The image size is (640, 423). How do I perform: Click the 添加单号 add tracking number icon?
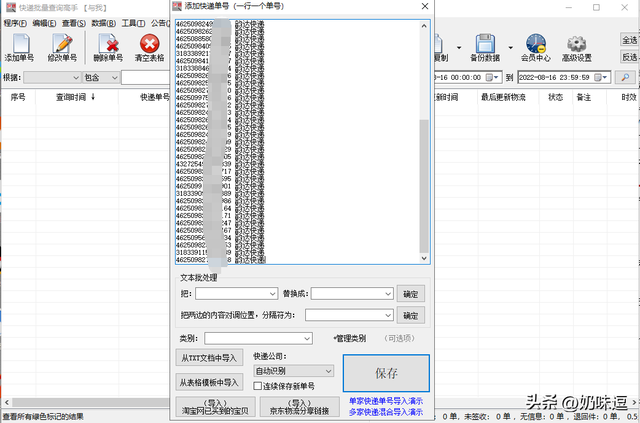(20, 47)
